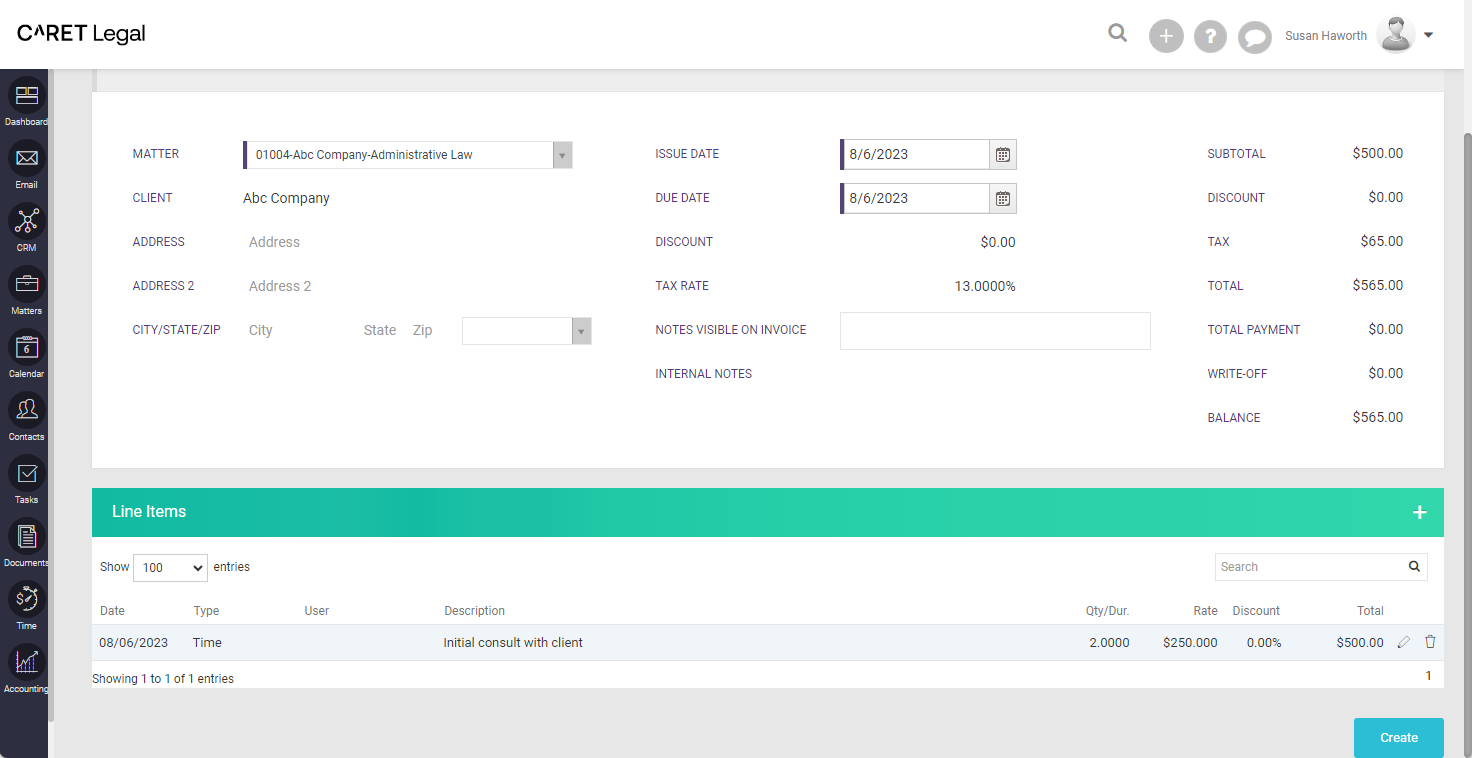Expand the Matter dropdown
The width and height of the screenshot is (1472, 758).
[562, 155]
